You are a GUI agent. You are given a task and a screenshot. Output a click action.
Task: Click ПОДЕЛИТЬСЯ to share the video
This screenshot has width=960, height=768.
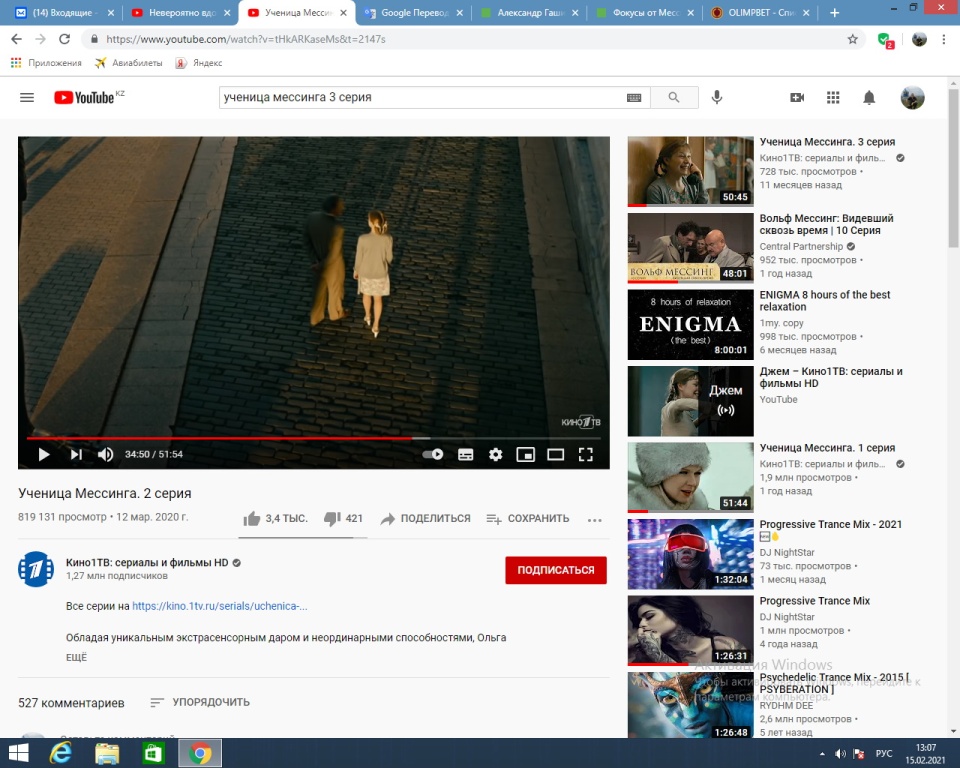[426, 519]
